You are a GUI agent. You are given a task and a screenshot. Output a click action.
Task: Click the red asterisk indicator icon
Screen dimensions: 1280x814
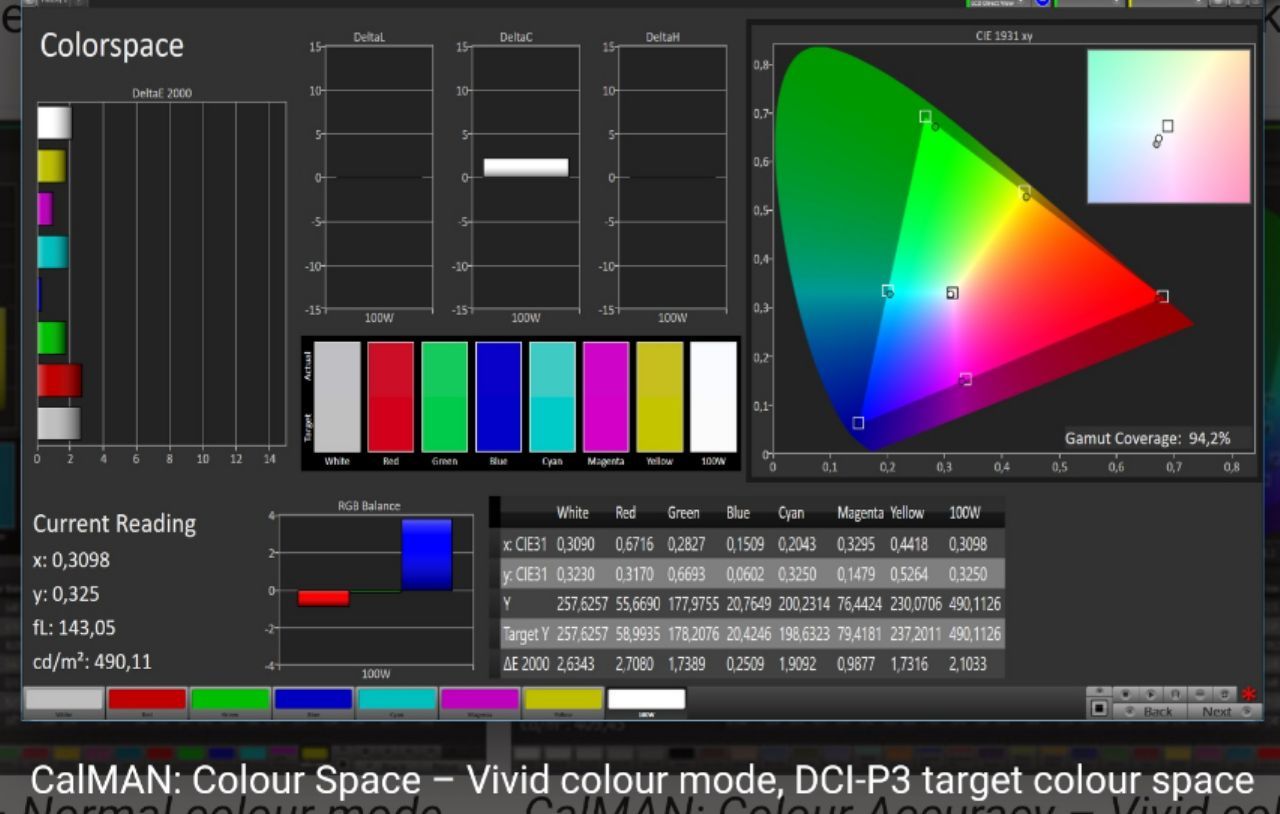tap(1249, 694)
